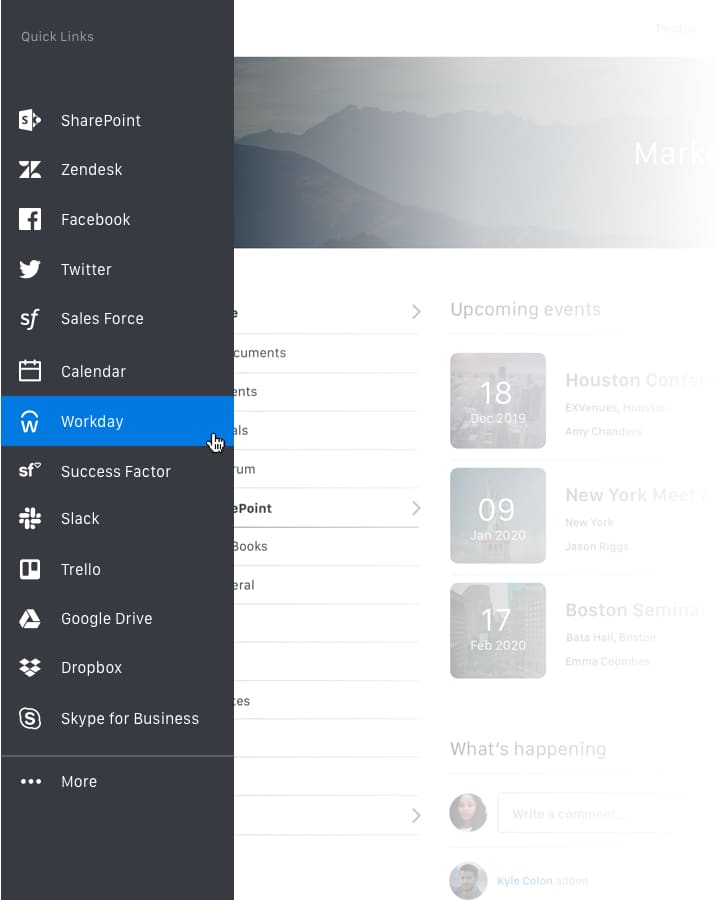The height and width of the screenshot is (900, 716).
Task: Select the Twitter quick link label
Action: point(86,269)
